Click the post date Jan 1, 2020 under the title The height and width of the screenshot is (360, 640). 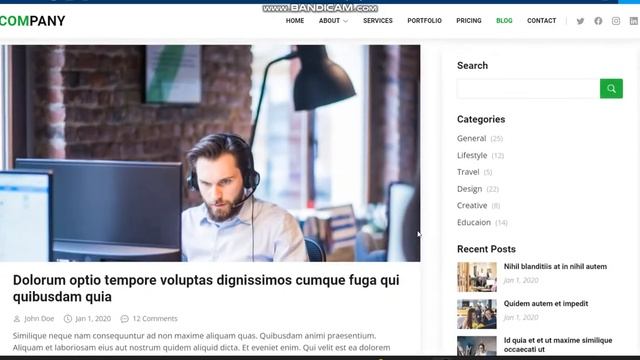coord(93,319)
